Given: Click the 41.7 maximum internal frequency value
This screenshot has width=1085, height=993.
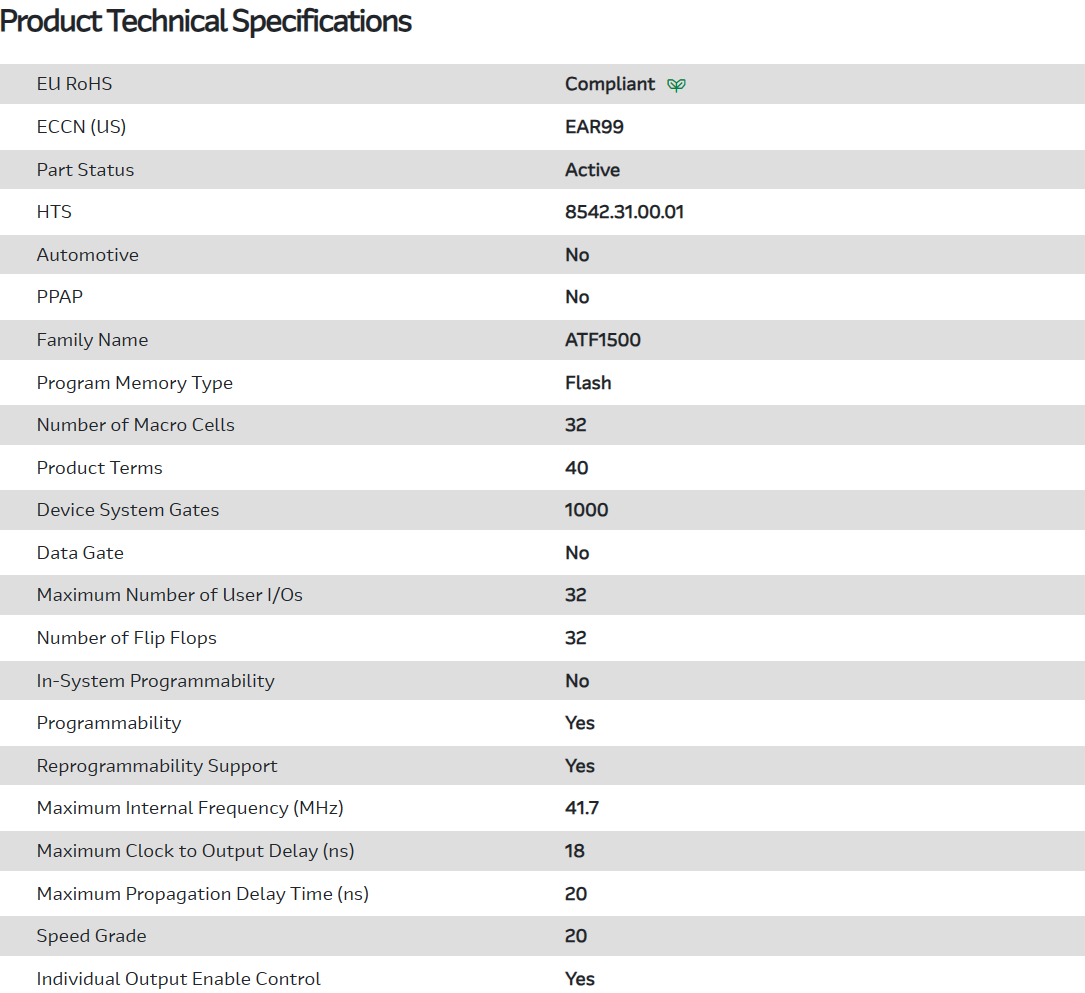Looking at the screenshot, I should 581,808.
